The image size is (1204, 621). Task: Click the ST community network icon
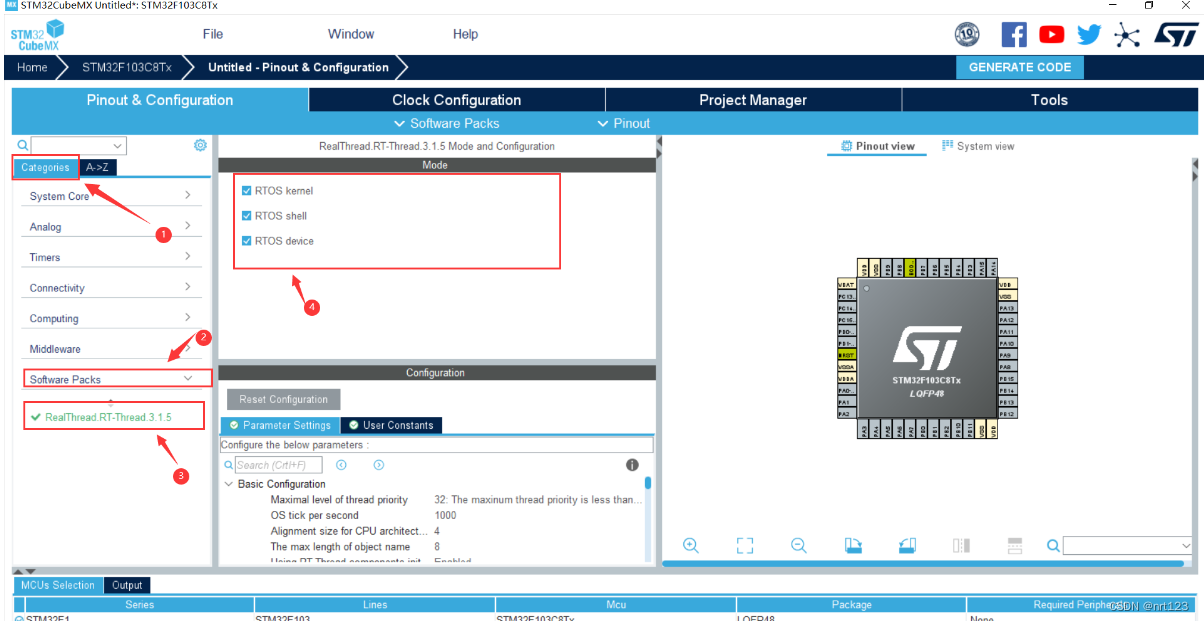pos(1127,35)
